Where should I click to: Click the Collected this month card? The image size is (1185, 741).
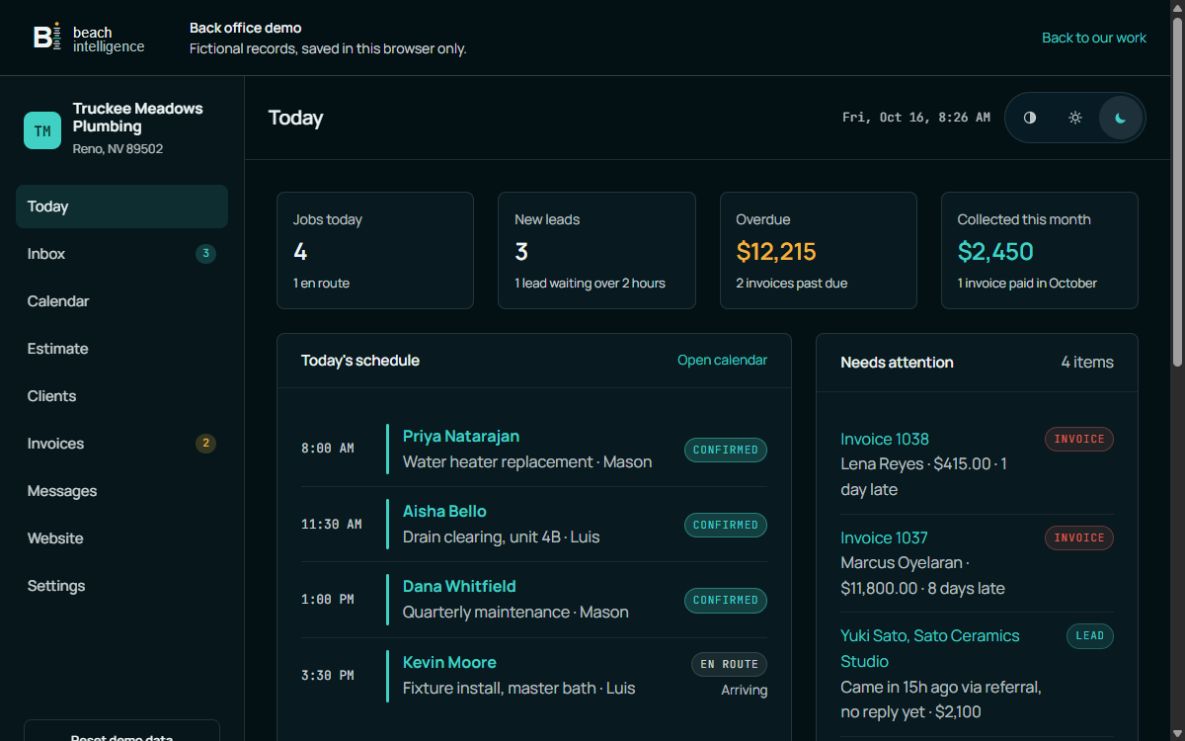tap(1039, 250)
